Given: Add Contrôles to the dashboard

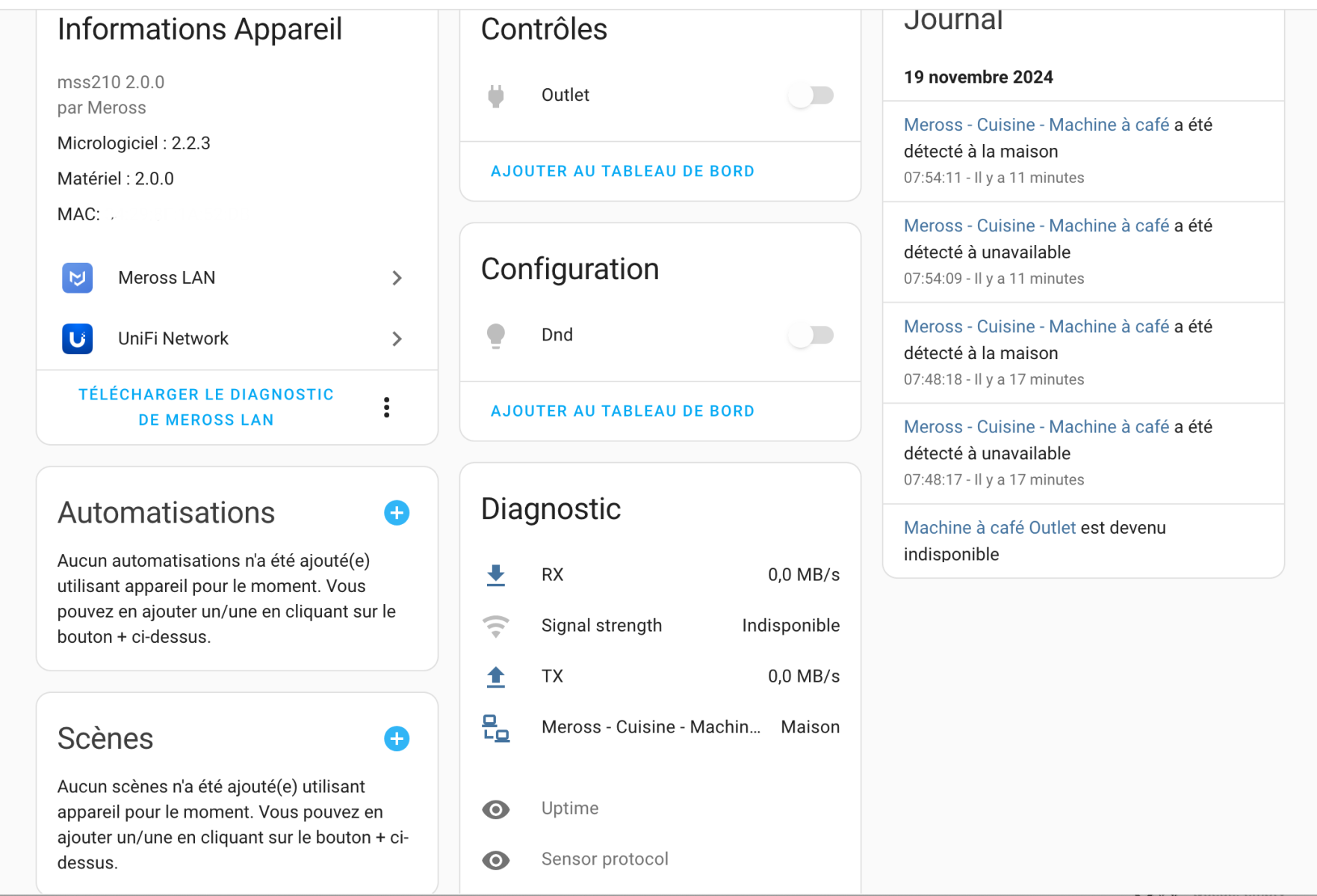Looking at the screenshot, I should pos(622,171).
